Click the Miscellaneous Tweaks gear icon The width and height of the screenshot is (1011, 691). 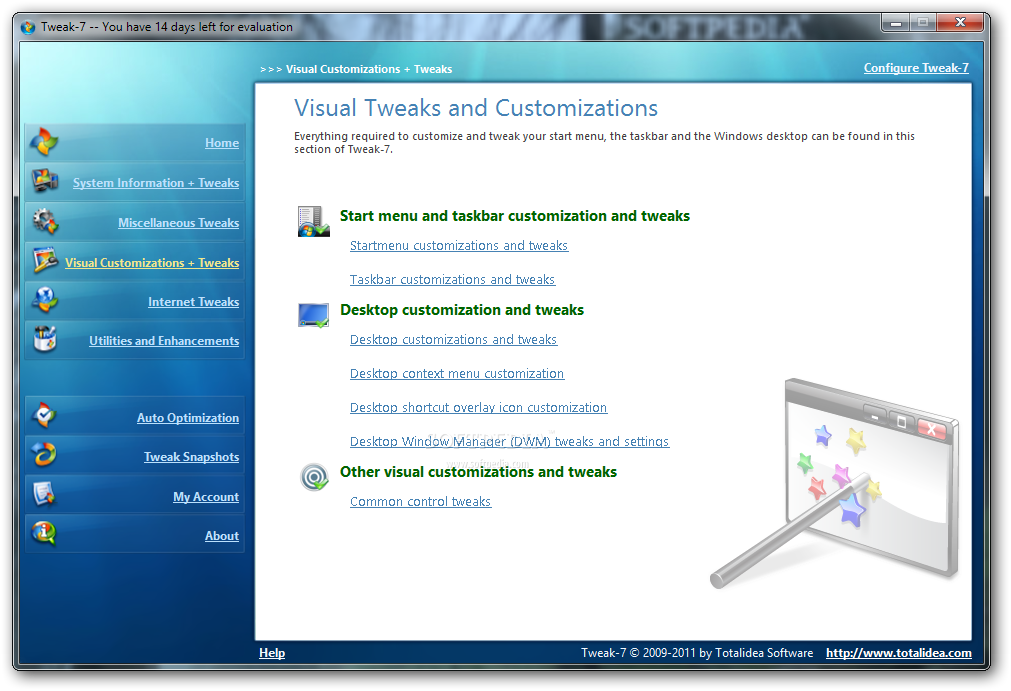44,221
